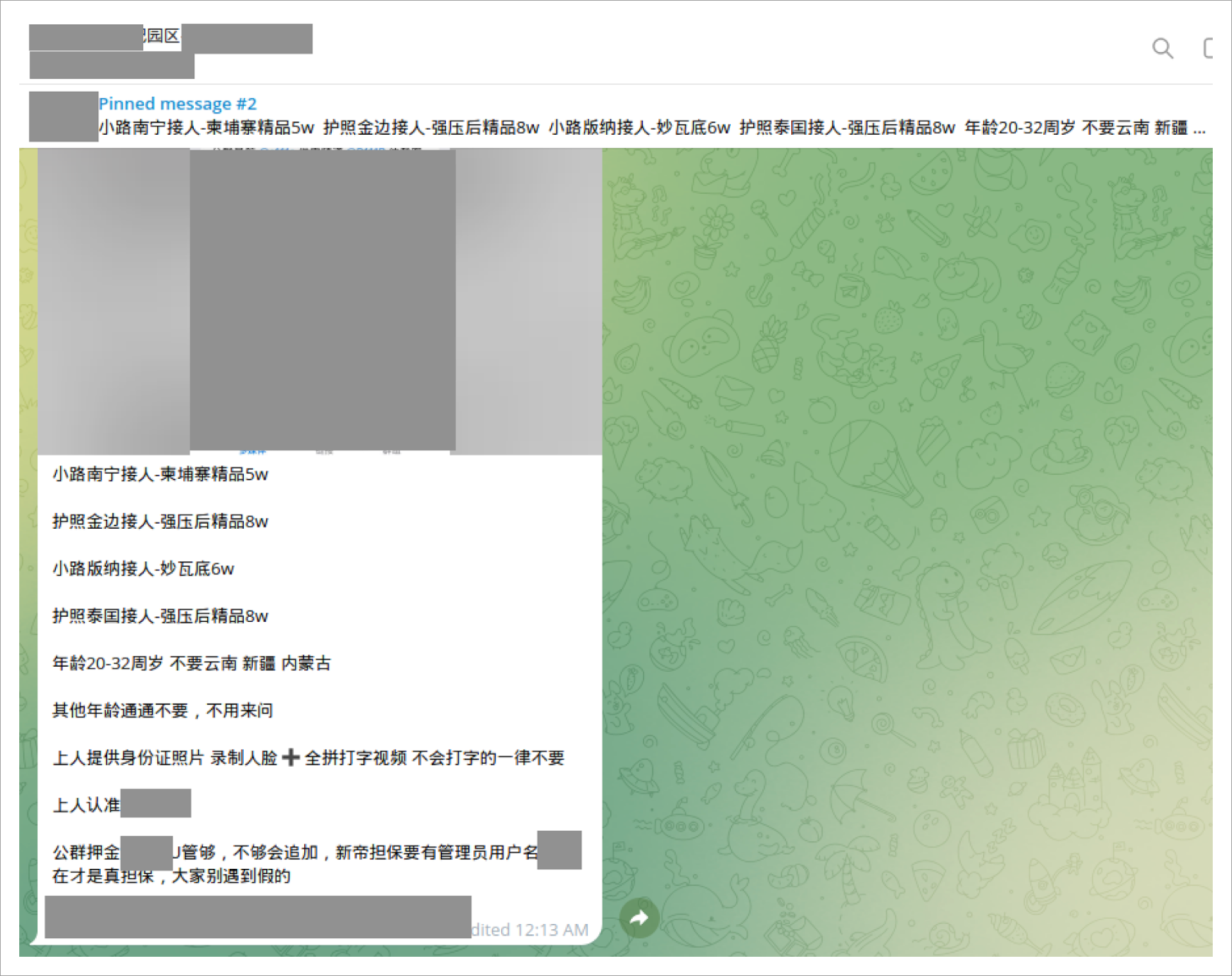Click the redacted username after "上人认准"
The height and width of the screenshot is (976, 1232).
click(x=156, y=803)
